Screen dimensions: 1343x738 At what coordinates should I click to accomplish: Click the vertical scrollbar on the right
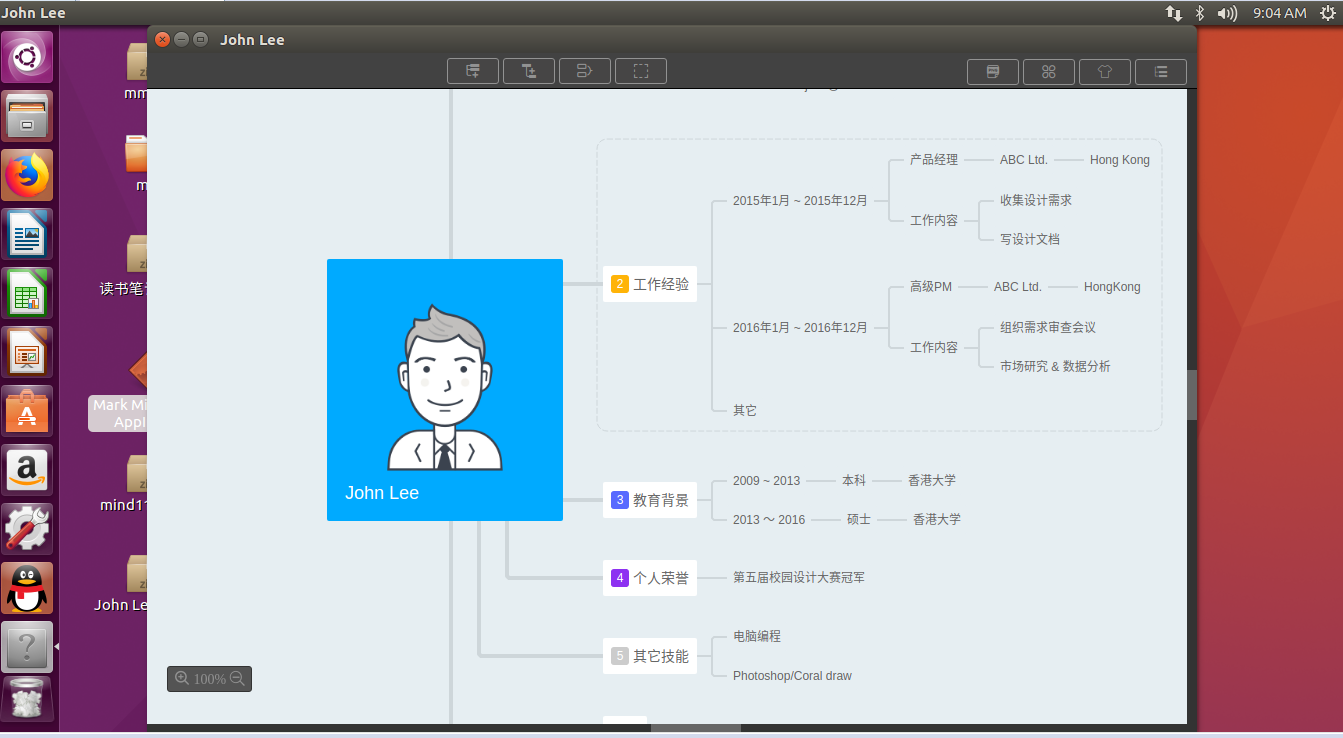pos(1190,394)
